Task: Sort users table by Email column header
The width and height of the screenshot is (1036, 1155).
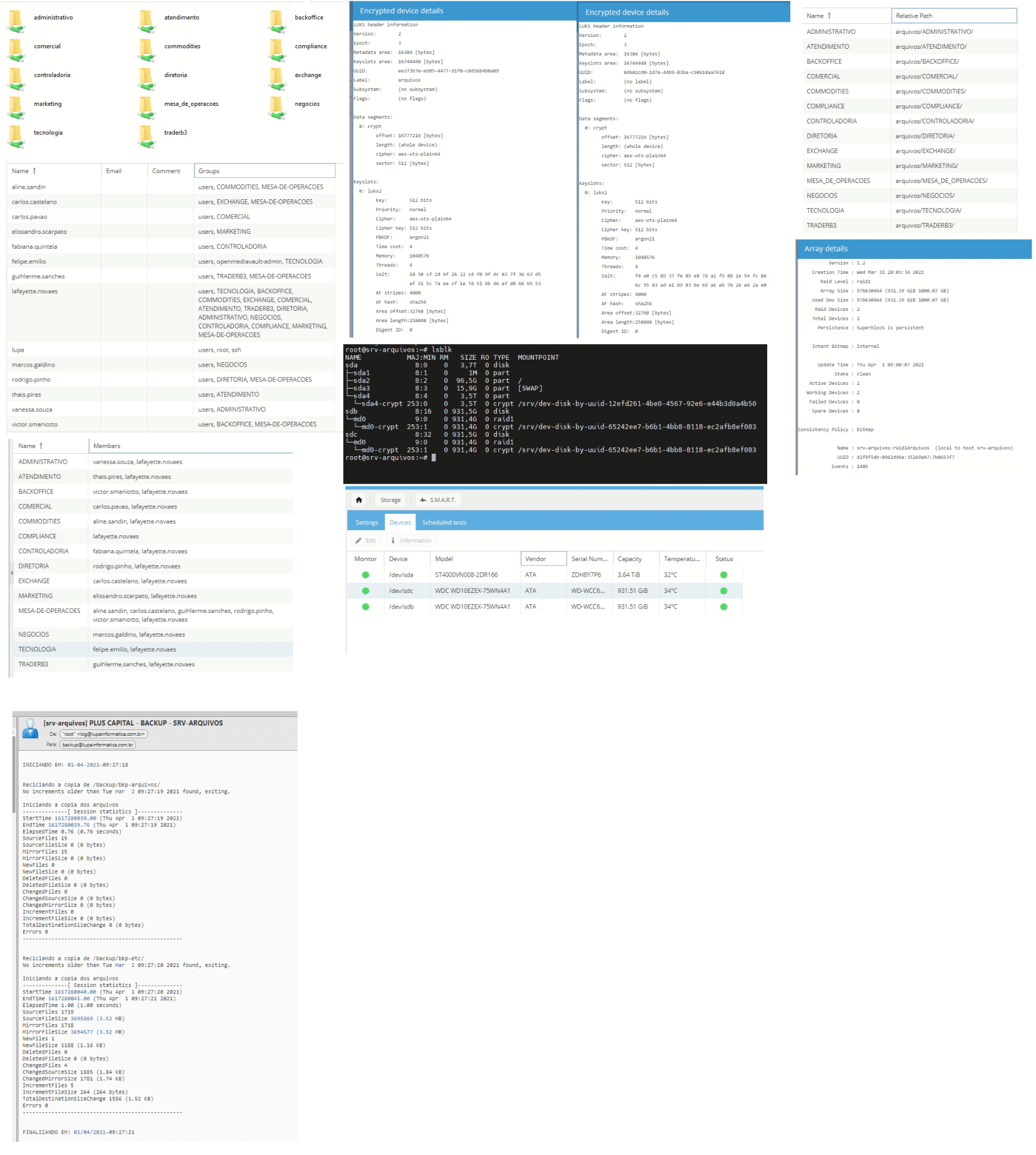Action: tap(124, 171)
